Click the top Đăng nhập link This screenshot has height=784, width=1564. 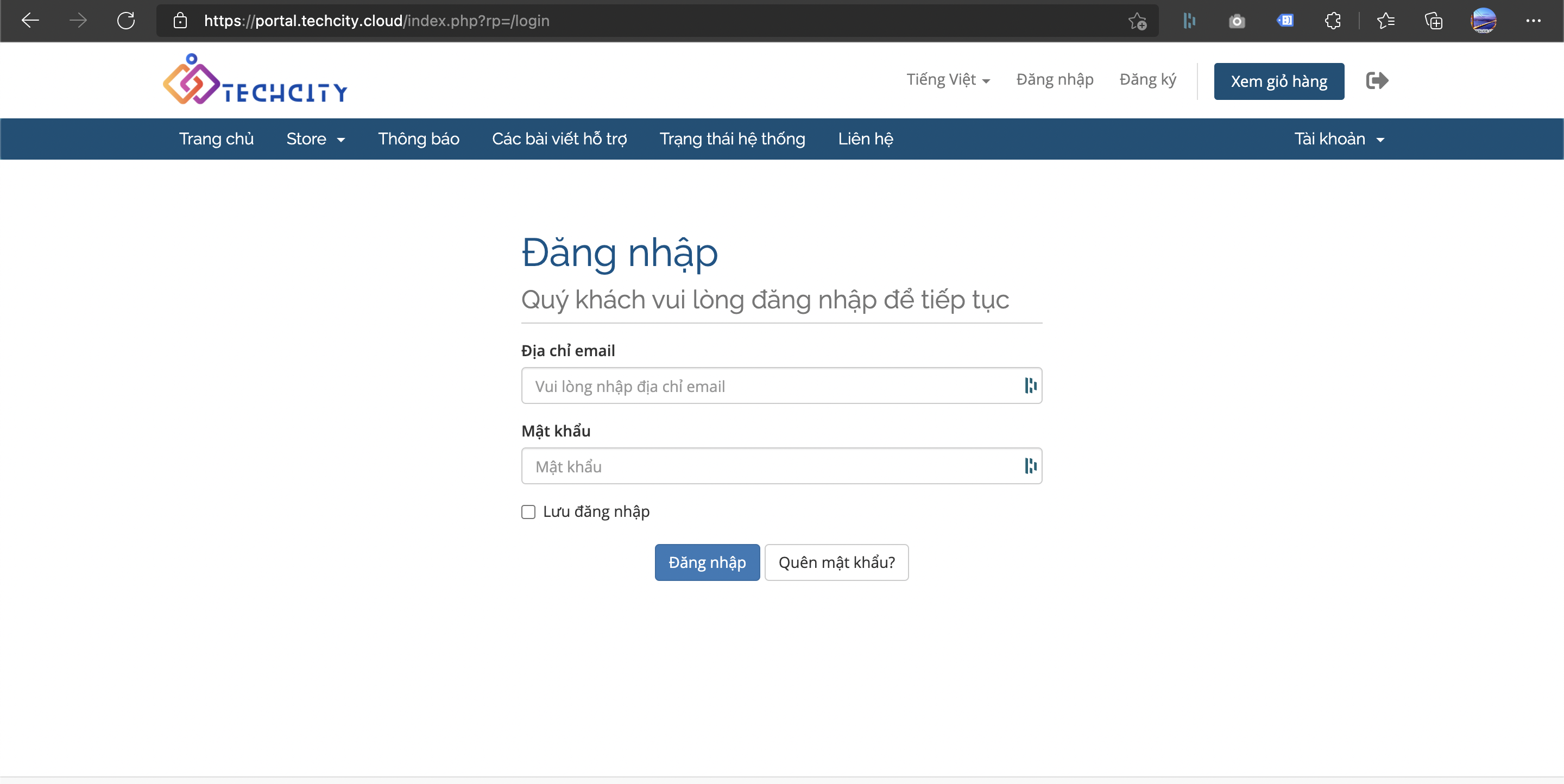pyautogui.click(x=1055, y=79)
